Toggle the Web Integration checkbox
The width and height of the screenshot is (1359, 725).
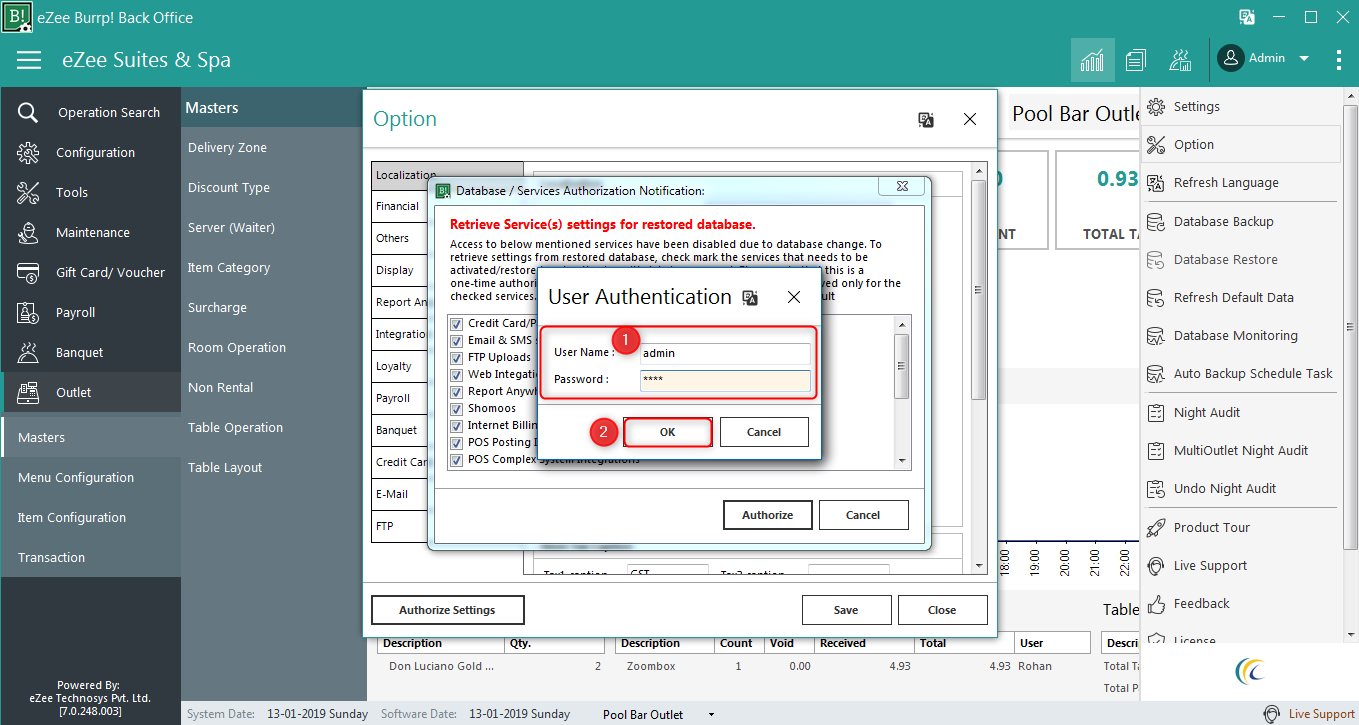457,374
